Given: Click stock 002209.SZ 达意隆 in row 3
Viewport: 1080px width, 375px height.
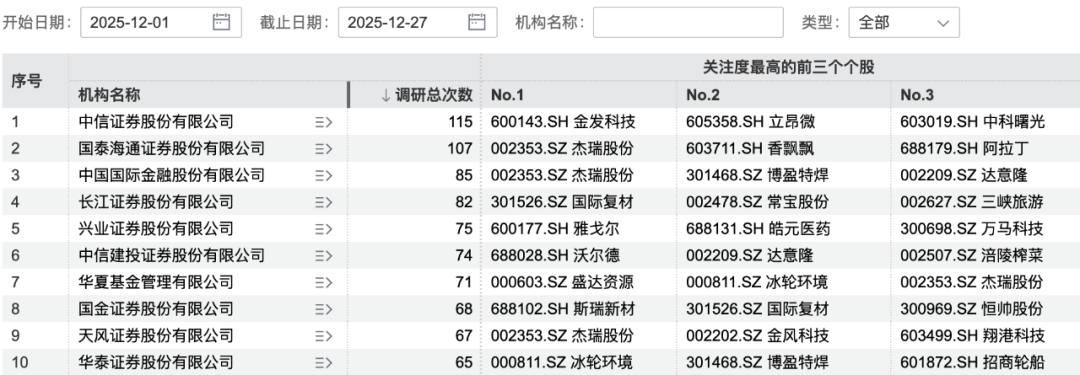Looking at the screenshot, I should [964, 175].
